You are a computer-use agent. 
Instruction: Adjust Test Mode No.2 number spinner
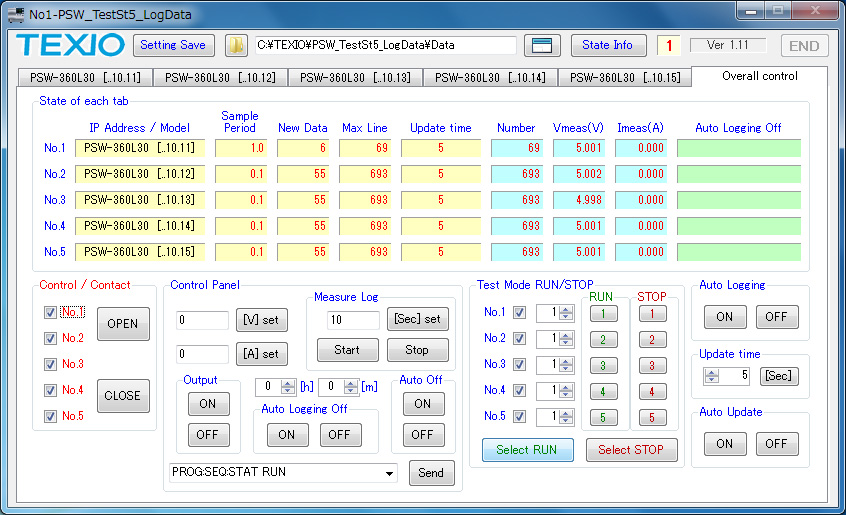pos(565,339)
